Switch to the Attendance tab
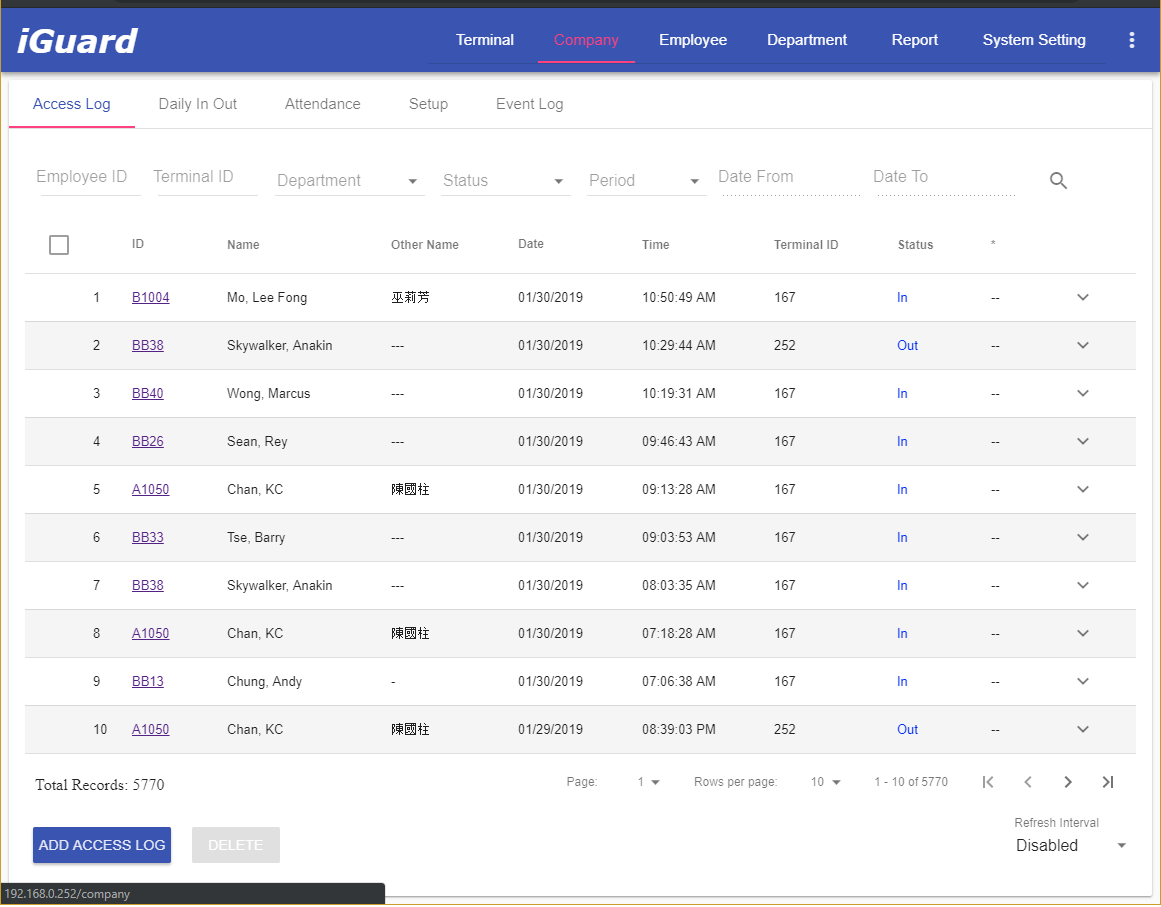Viewport: 1161px width, 907px height. (323, 104)
